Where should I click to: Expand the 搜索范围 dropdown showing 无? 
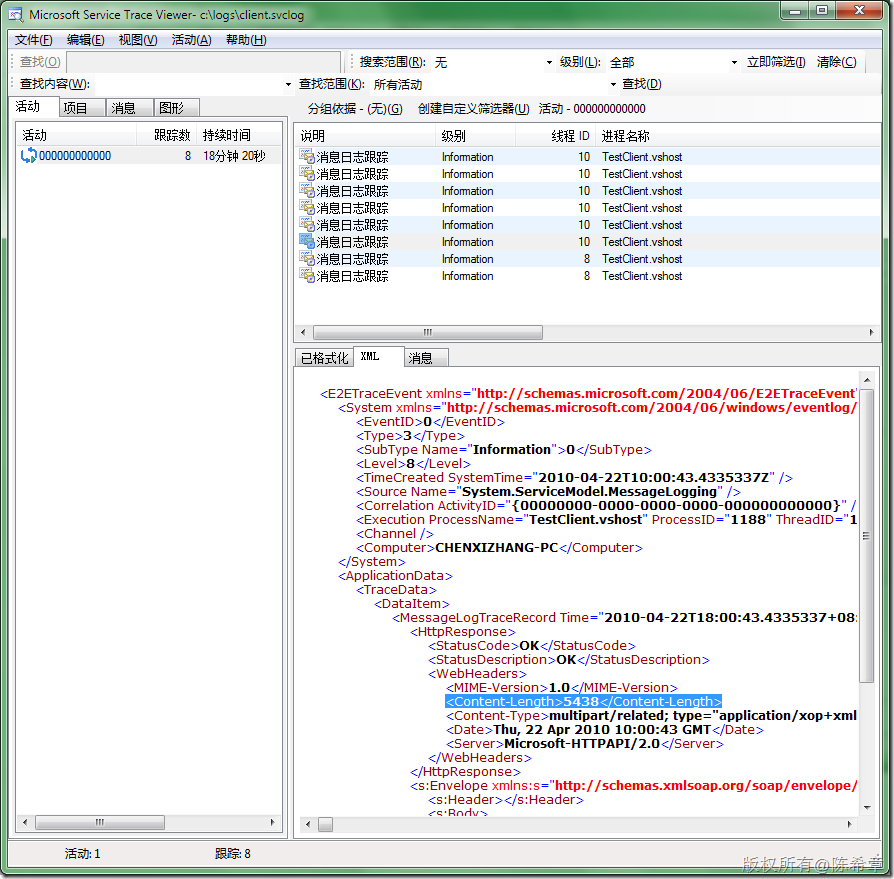click(x=549, y=62)
